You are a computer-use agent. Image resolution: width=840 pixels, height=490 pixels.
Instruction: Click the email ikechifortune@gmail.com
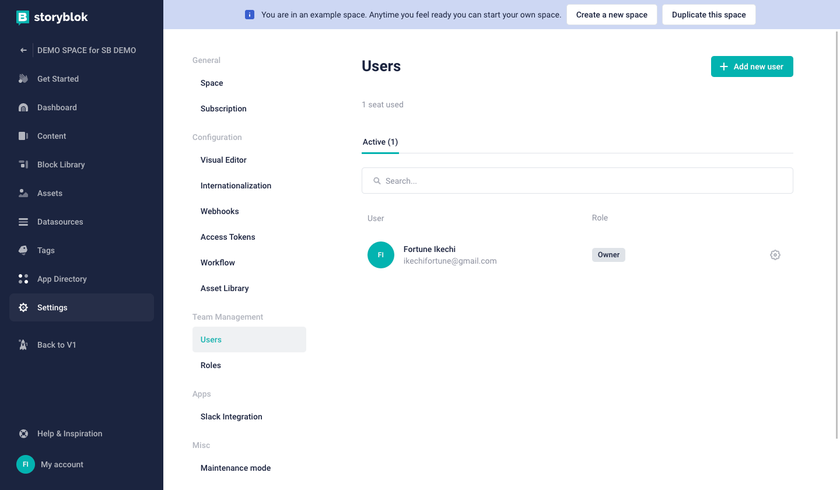click(x=449, y=261)
